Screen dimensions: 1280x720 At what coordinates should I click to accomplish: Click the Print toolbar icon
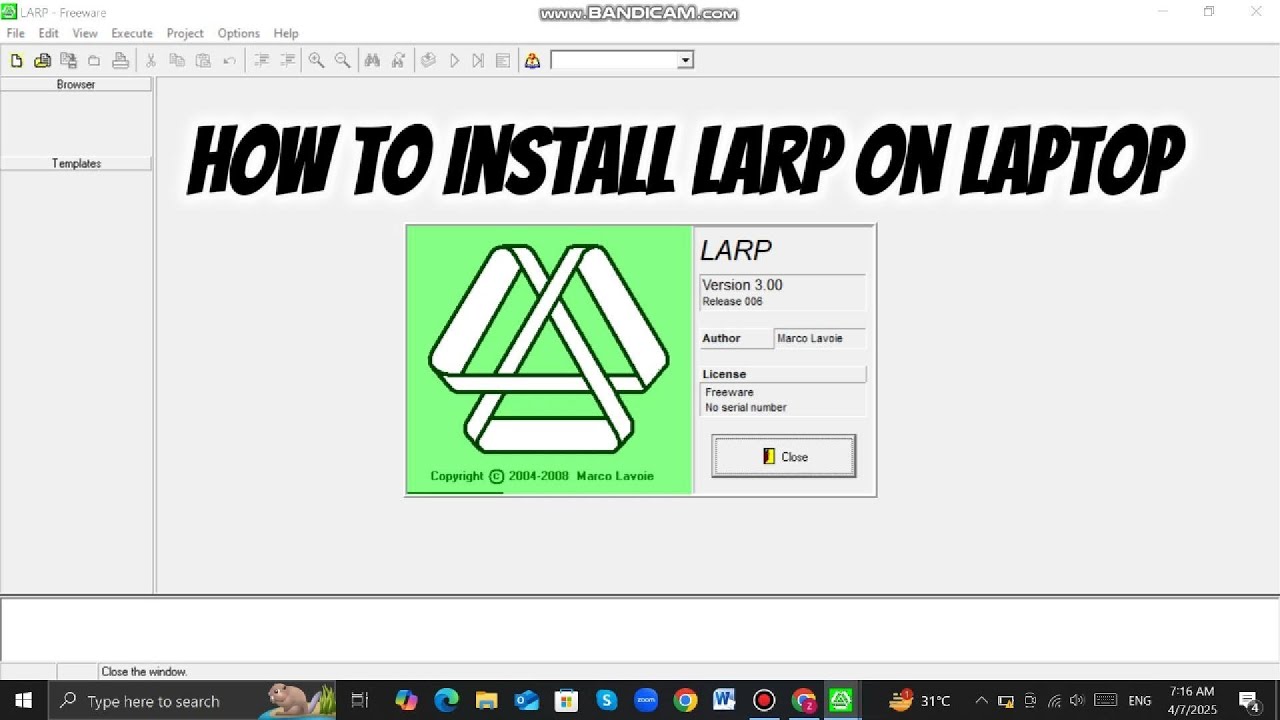click(120, 61)
